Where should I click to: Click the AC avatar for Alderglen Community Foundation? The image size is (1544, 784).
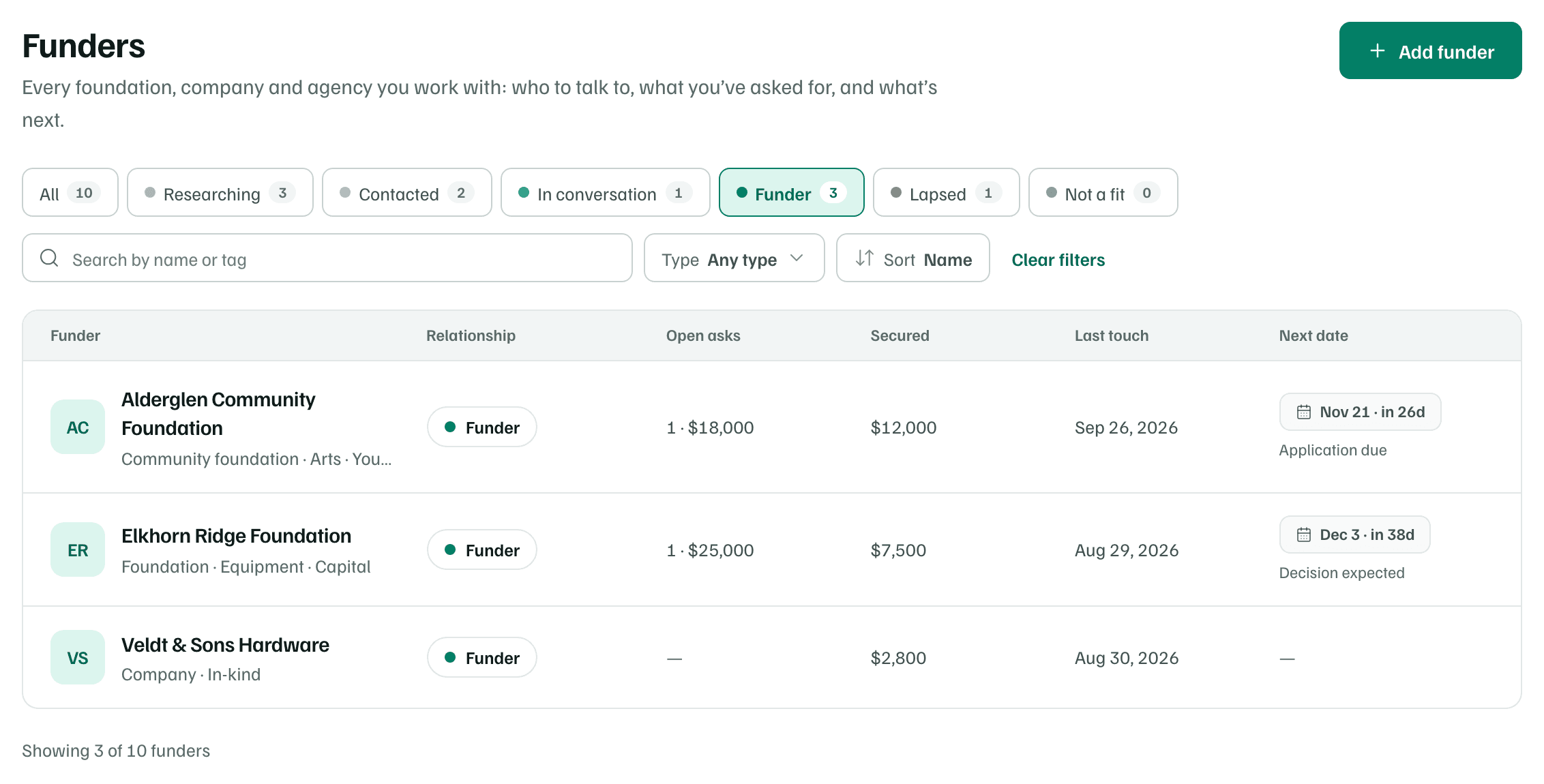[78, 427]
